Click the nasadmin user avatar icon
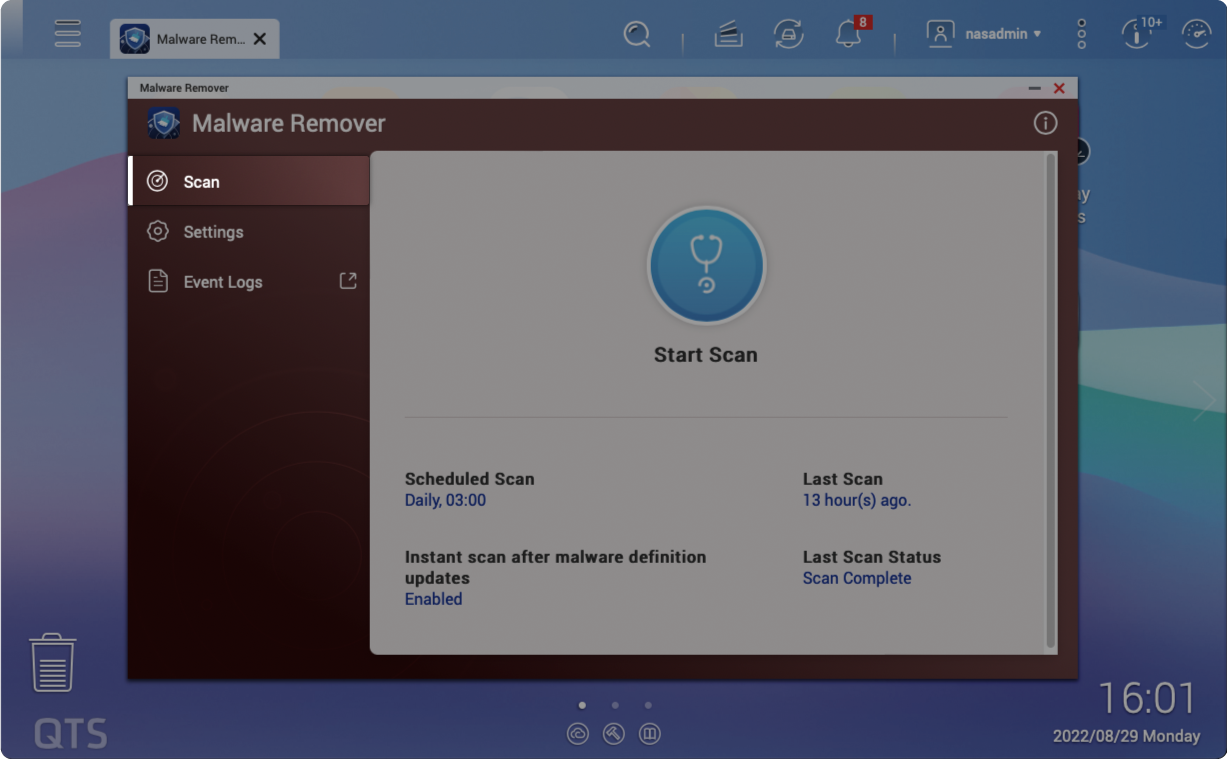Viewport: 1227px width, 759px height. 940,34
